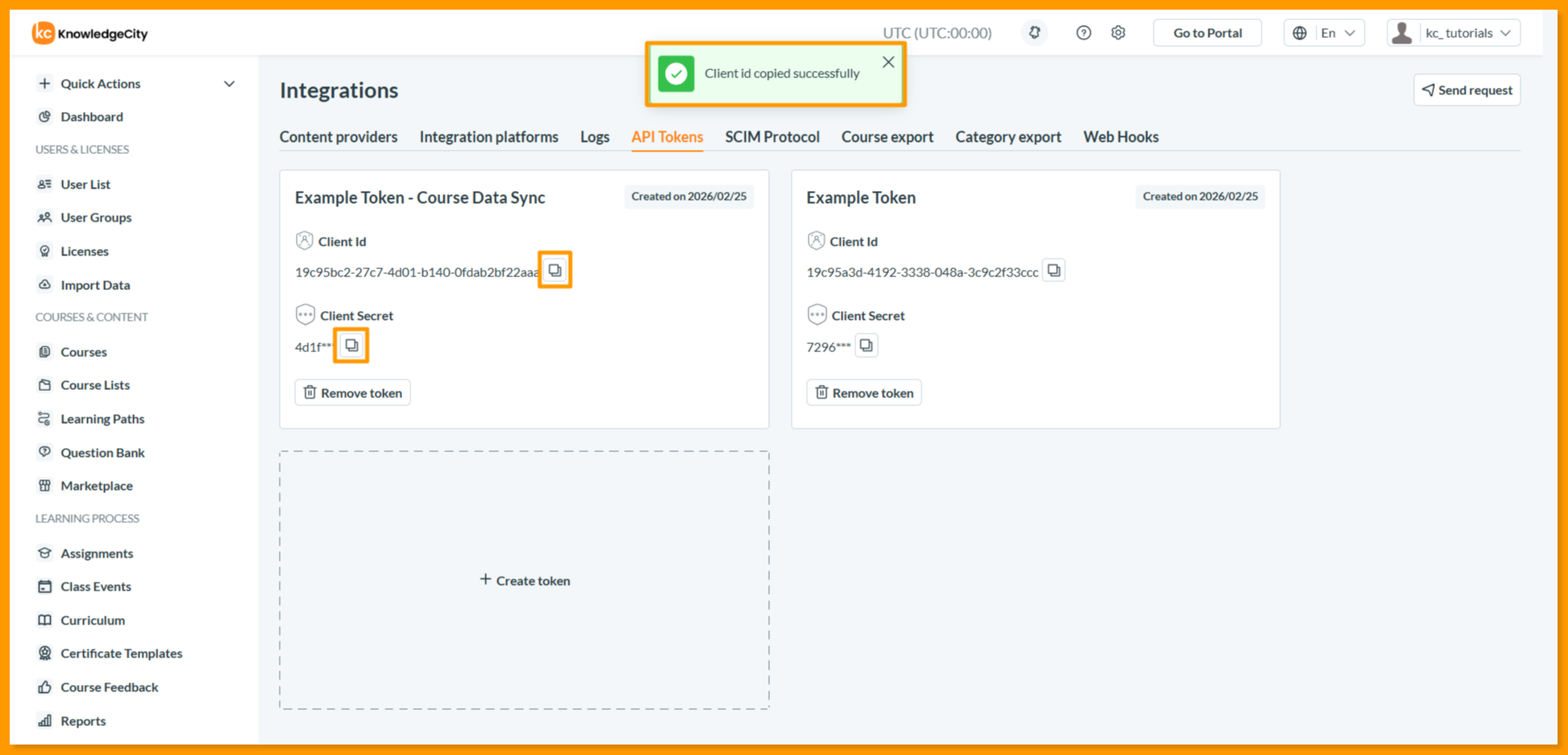Viewport: 1568px width, 755px height.
Task: Expand the Quick Actions menu
Action: pos(136,84)
